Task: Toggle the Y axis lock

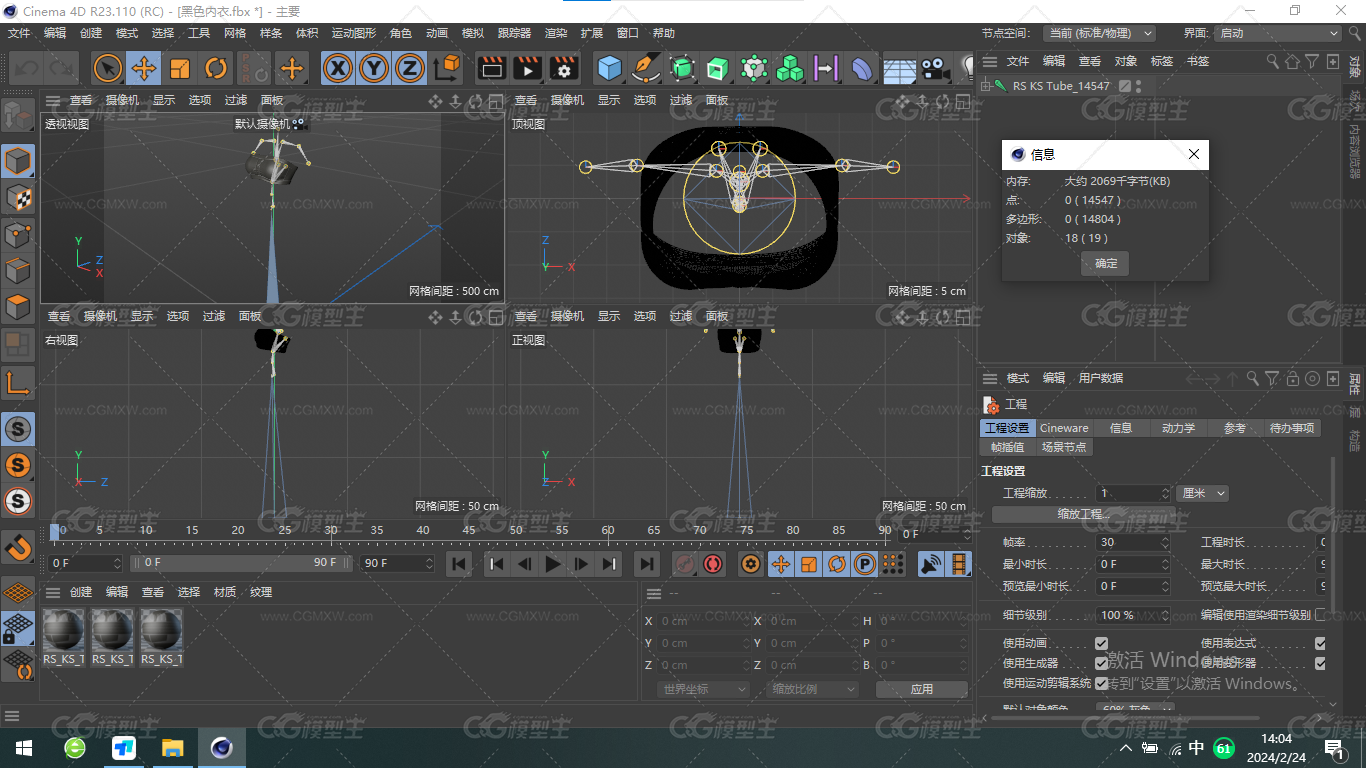Action: tap(374, 68)
